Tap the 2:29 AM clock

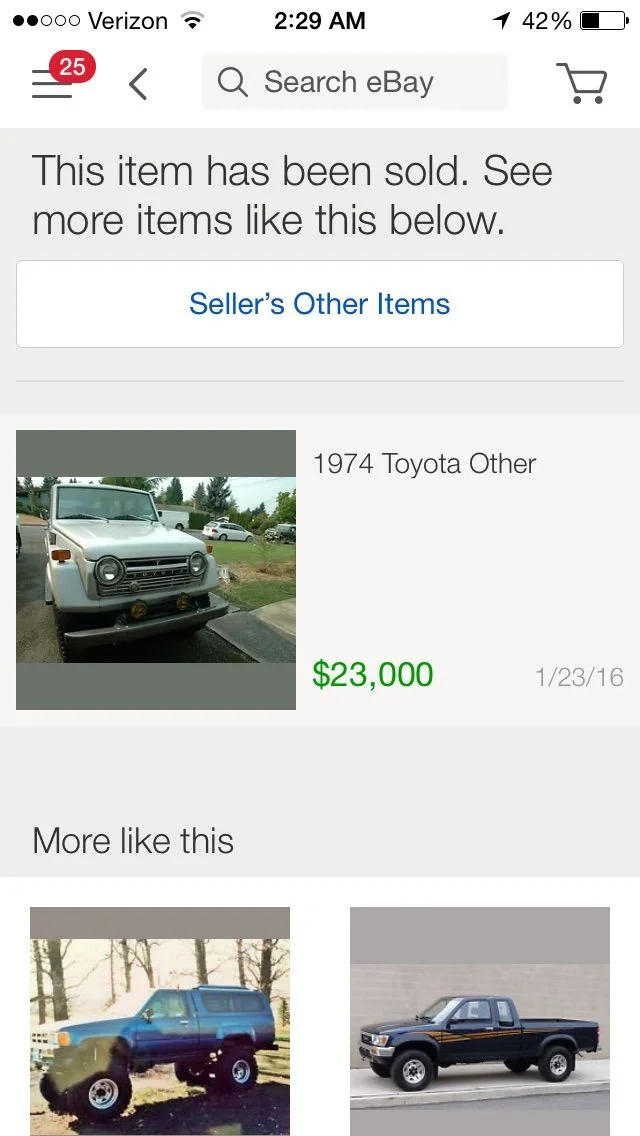[320, 21]
